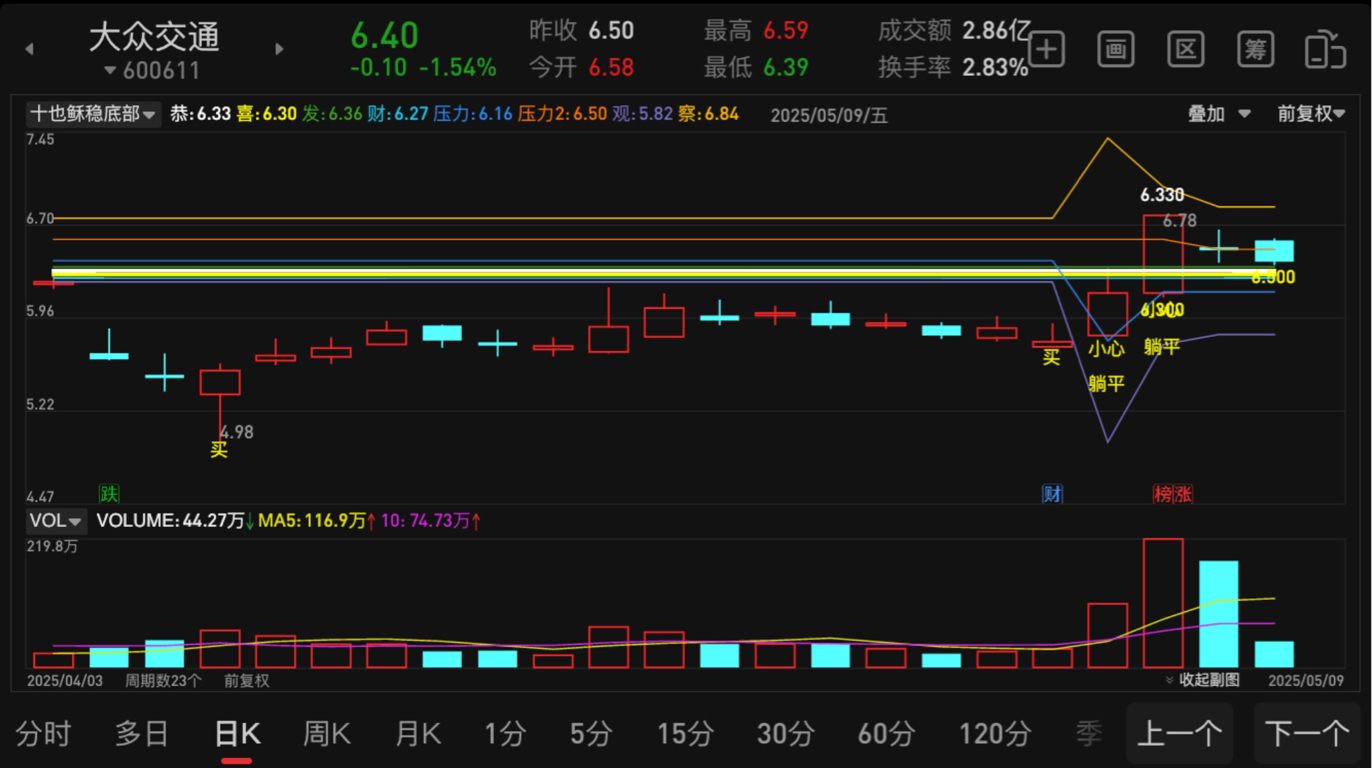The height and width of the screenshot is (768, 1372).
Task: Tap the 小心 warning label on chart
Action: point(1107,349)
